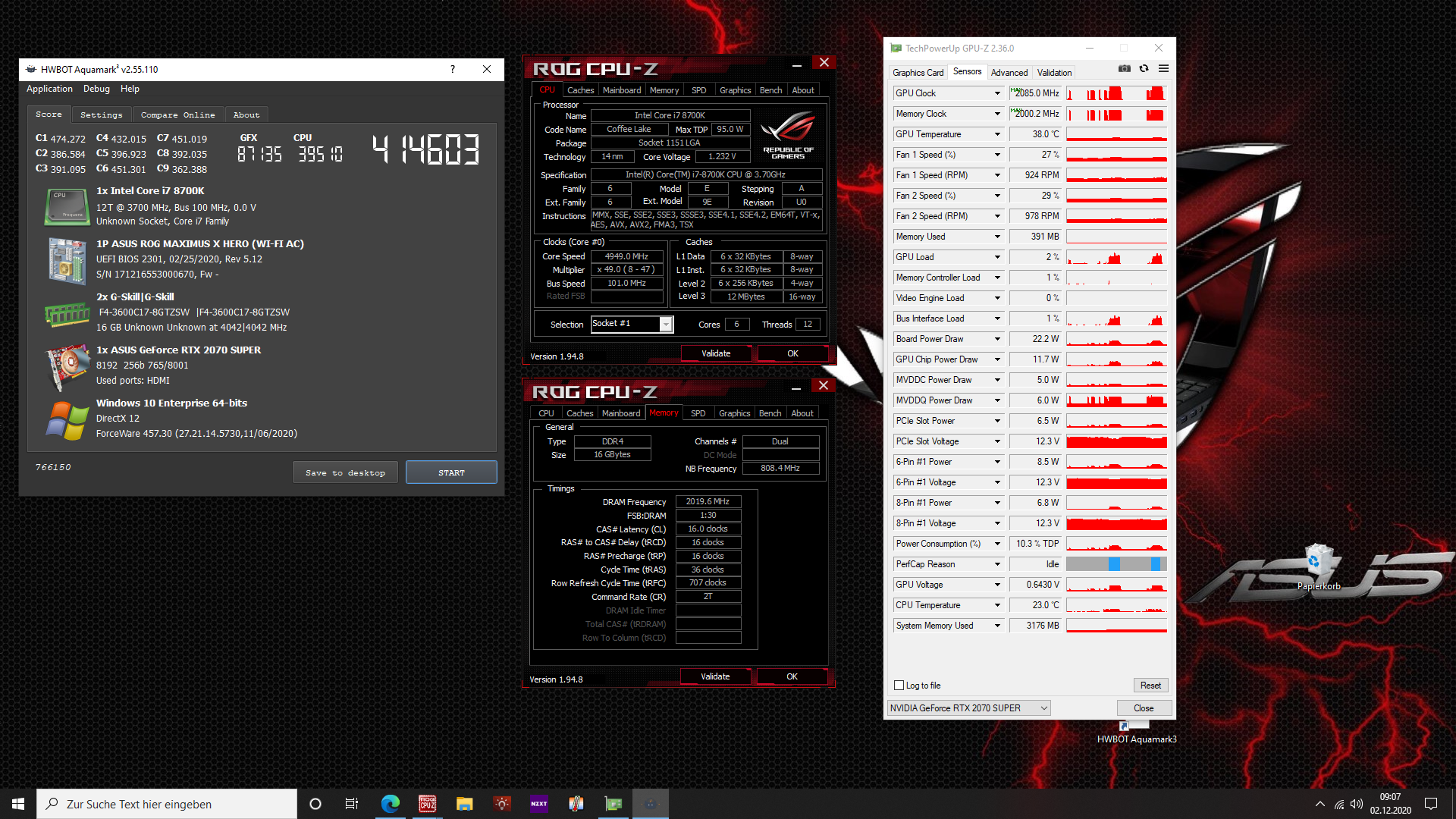Expand the GPU Load sensor dropdown
The height and width of the screenshot is (819, 1456).
pos(997,257)
